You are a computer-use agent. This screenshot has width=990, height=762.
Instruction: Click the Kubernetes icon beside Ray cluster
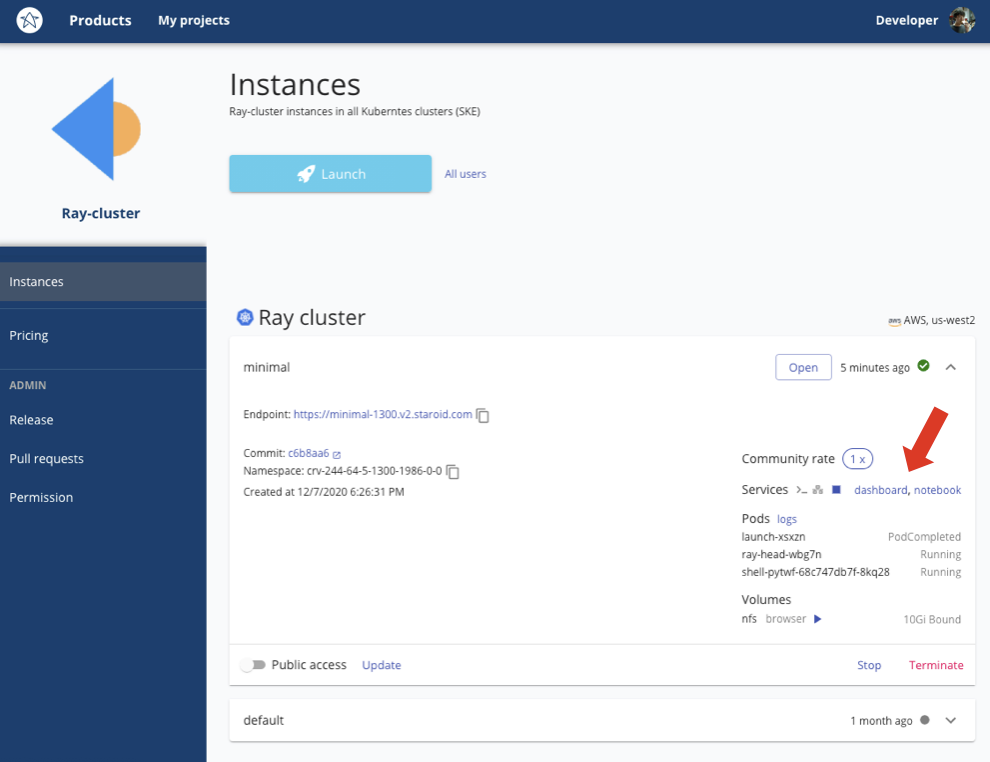245,317
